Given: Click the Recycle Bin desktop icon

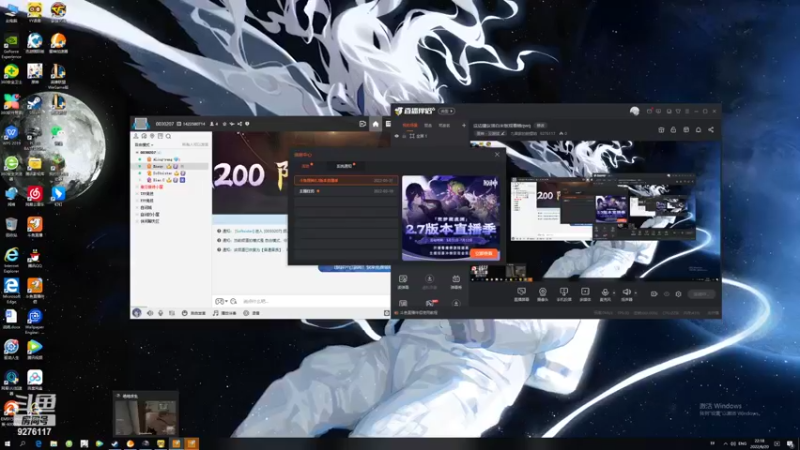Looking at the screenshot, I should 11,227.
